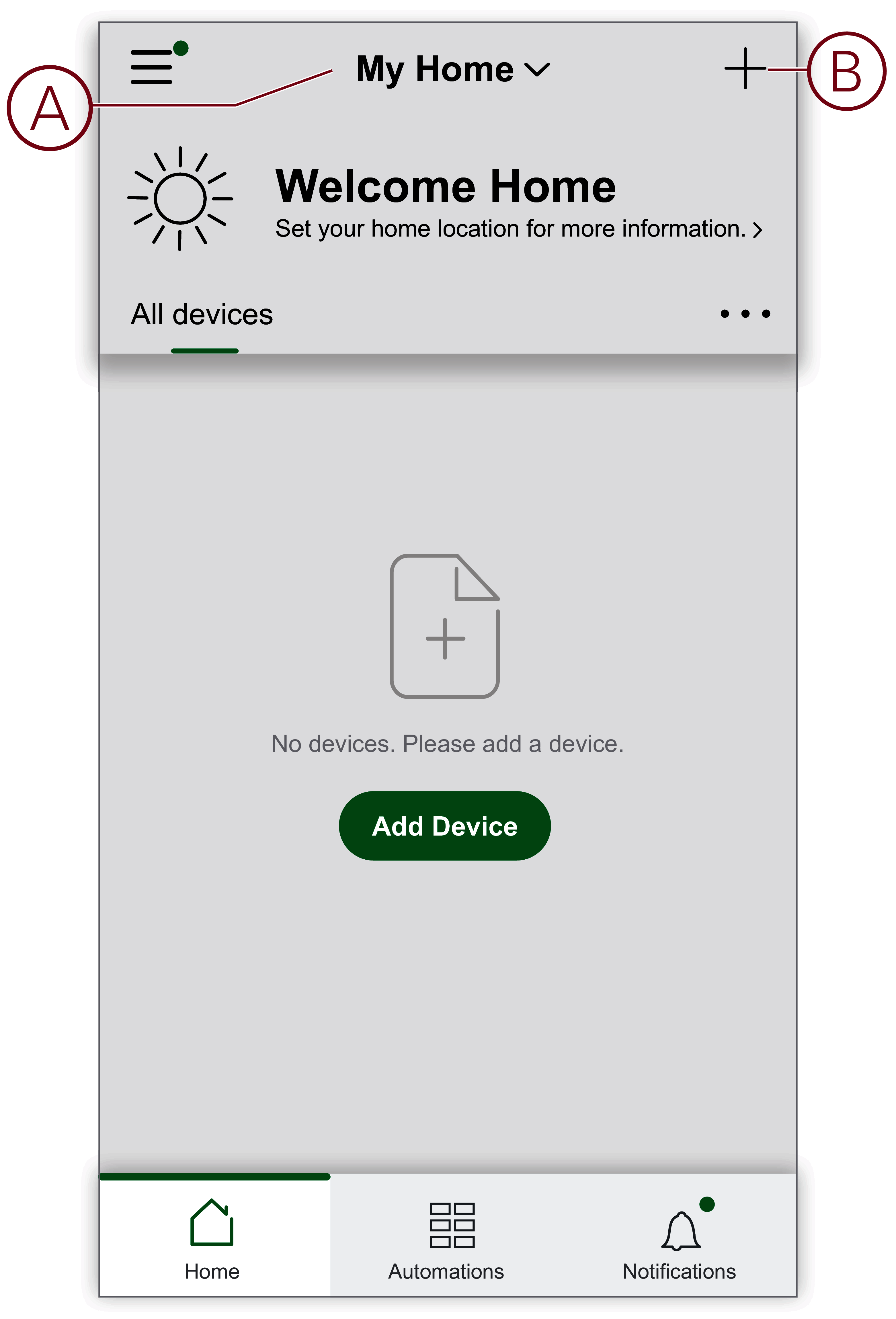The height and width of the screenshot is (1319, 896).
Task: Click the empty document plus icon
Action: (445, 626)
